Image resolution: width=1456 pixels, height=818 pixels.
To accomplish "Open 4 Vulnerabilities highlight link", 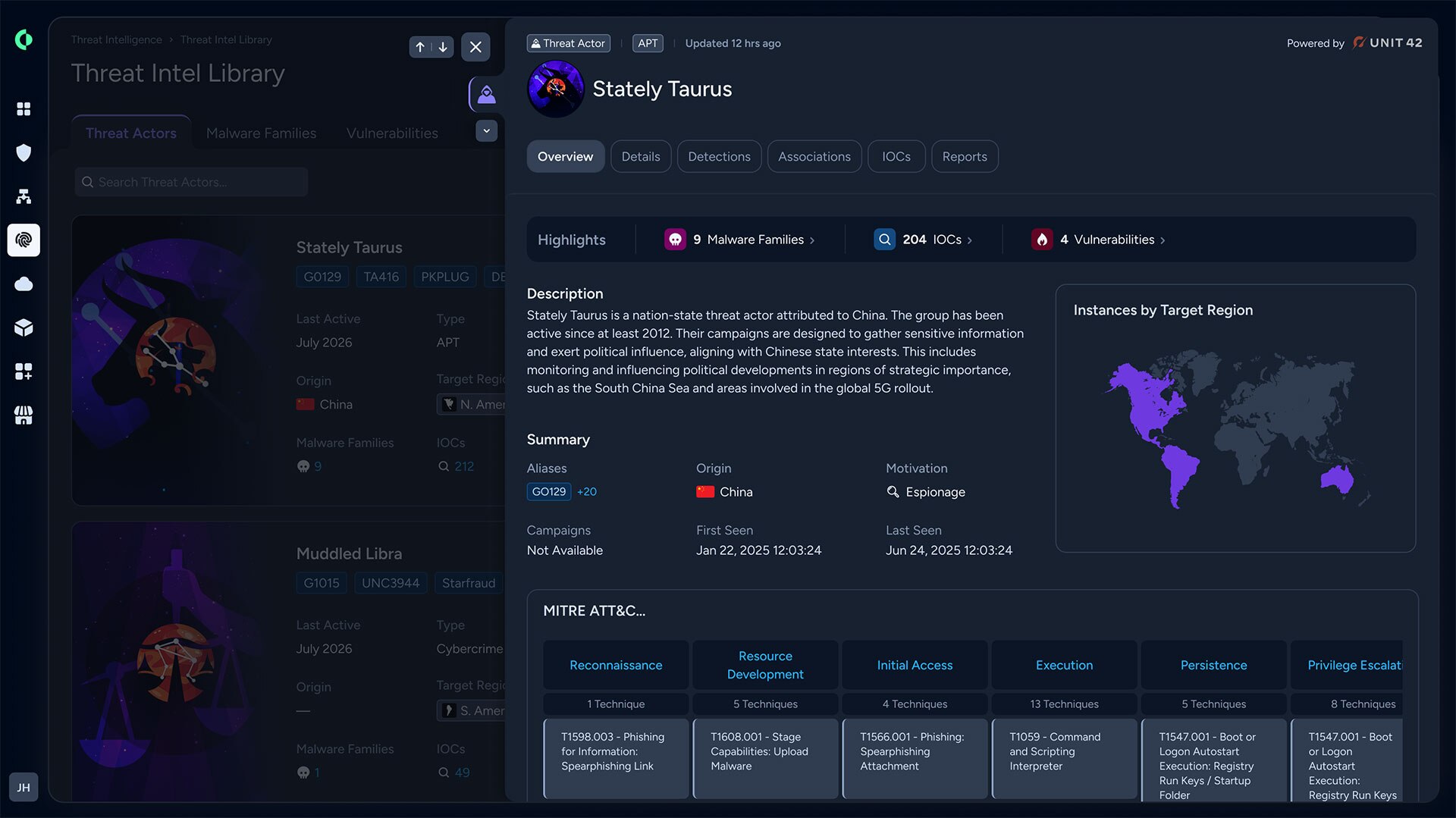I will [x=1099, y=240].
